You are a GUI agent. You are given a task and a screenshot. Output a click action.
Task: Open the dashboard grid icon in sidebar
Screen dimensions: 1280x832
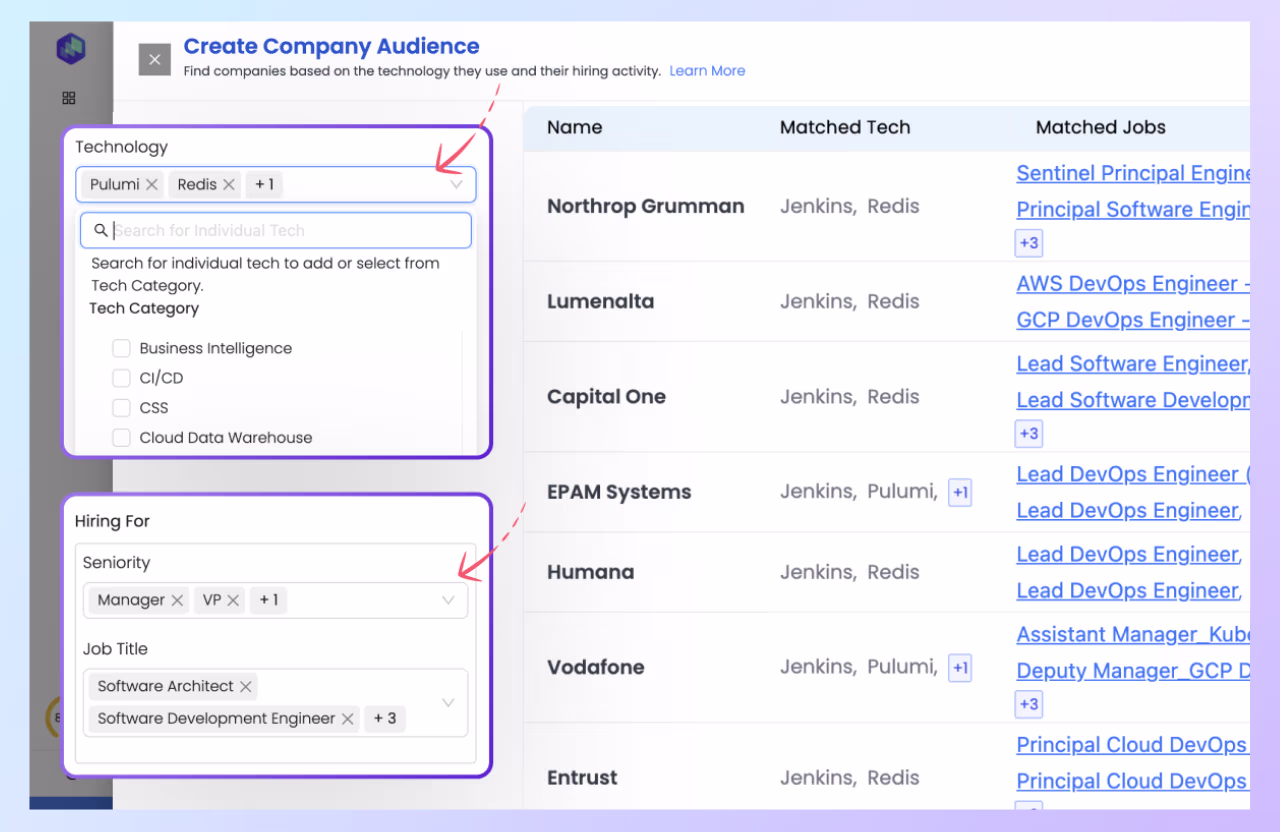pyautogui.click(x=69, y=98)
